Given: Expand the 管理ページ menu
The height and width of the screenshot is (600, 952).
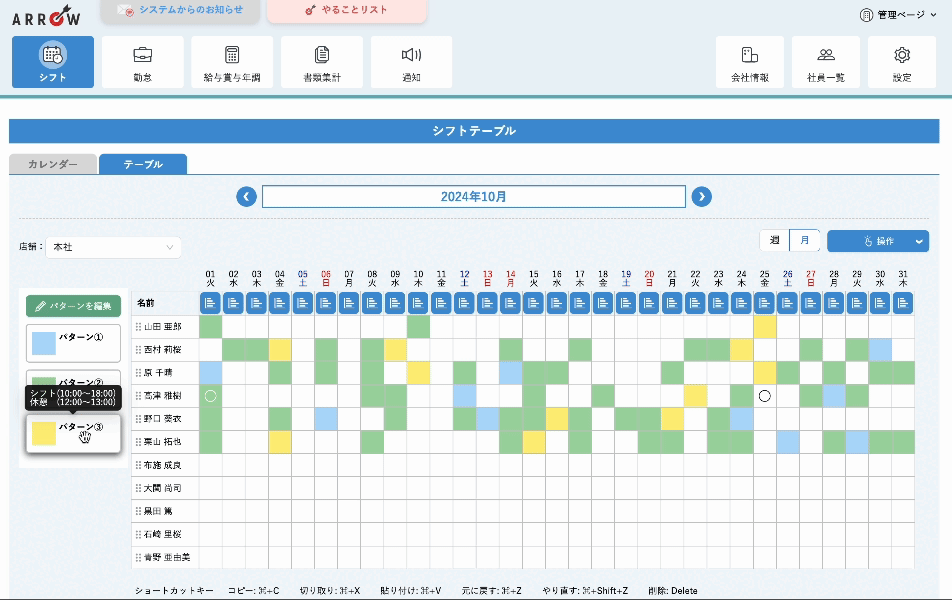Looking at the screenshot, I should (x=899, y=15).
